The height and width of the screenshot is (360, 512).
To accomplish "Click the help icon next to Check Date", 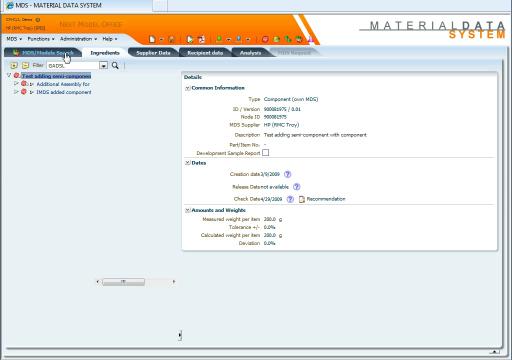I will pyautogui.click(x=290, y=199).
